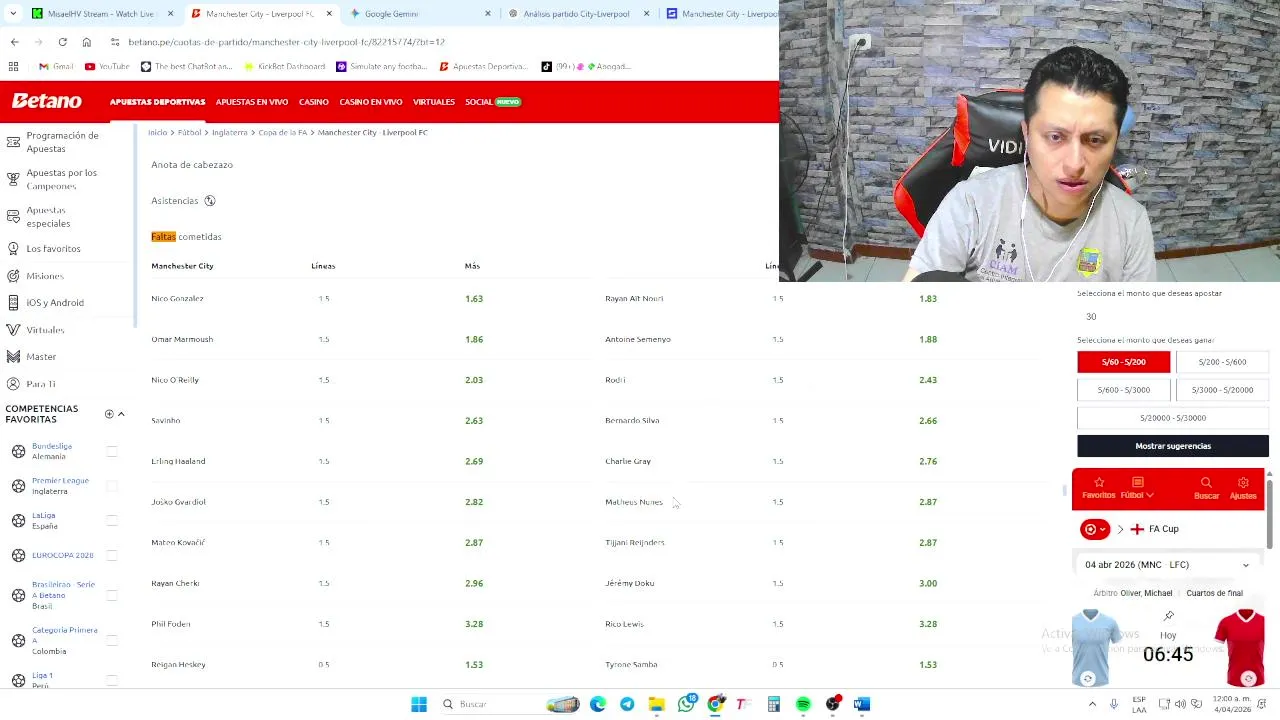Tick the LaLiga España checkbox

click(x=112, y=521)
